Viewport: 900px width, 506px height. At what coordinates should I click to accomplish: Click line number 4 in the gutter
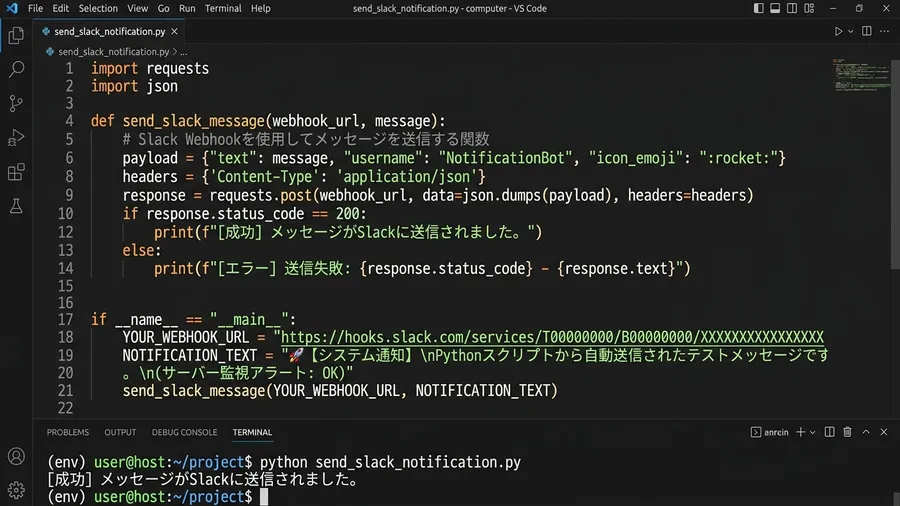[69, 121]
